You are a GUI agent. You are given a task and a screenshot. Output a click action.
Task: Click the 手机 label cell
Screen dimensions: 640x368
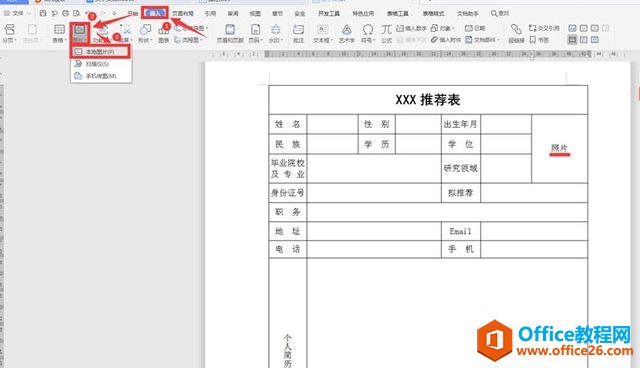pos(460,249)
